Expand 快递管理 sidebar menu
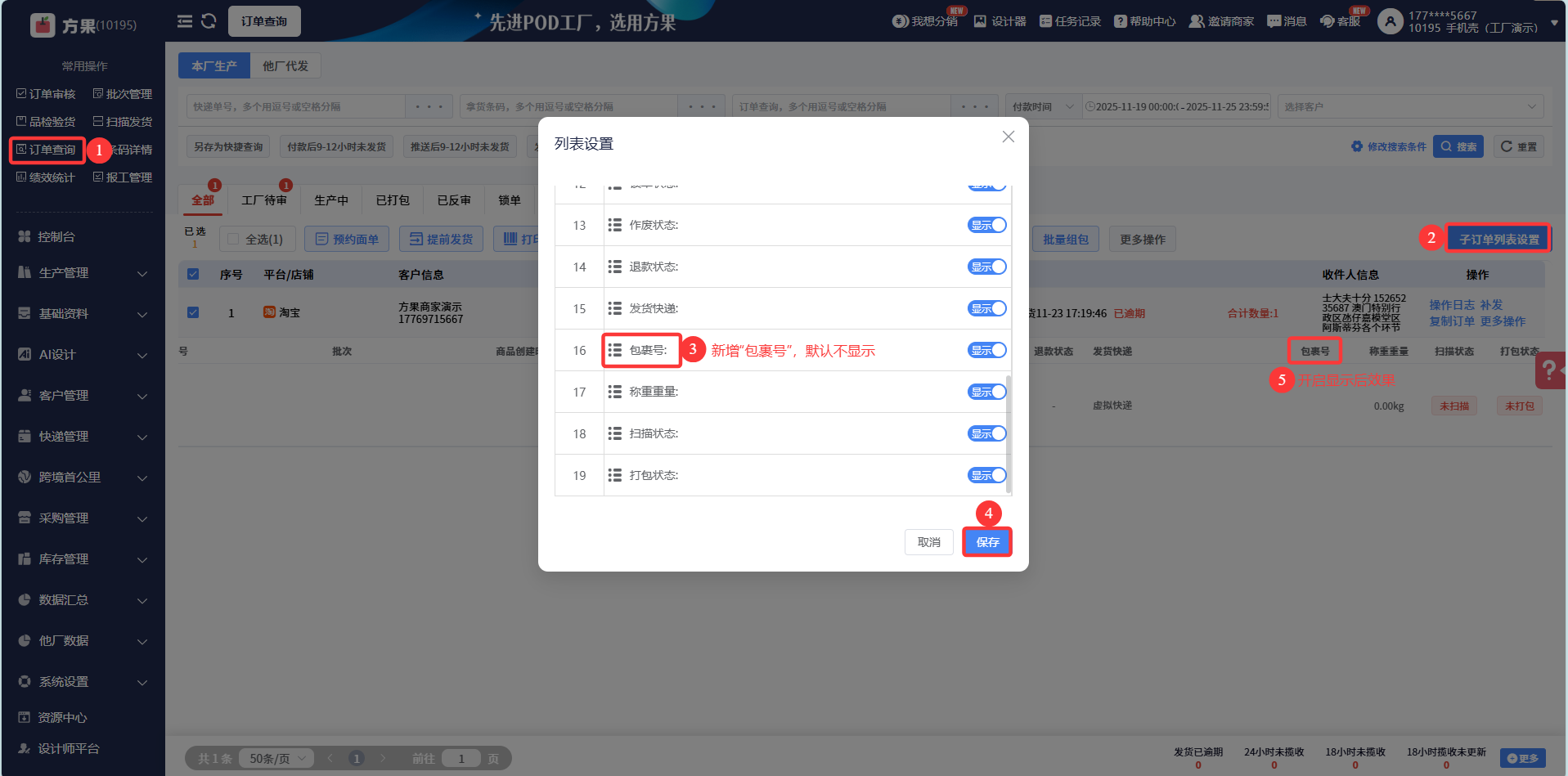 pyautogui.click(x=83, y=437)
